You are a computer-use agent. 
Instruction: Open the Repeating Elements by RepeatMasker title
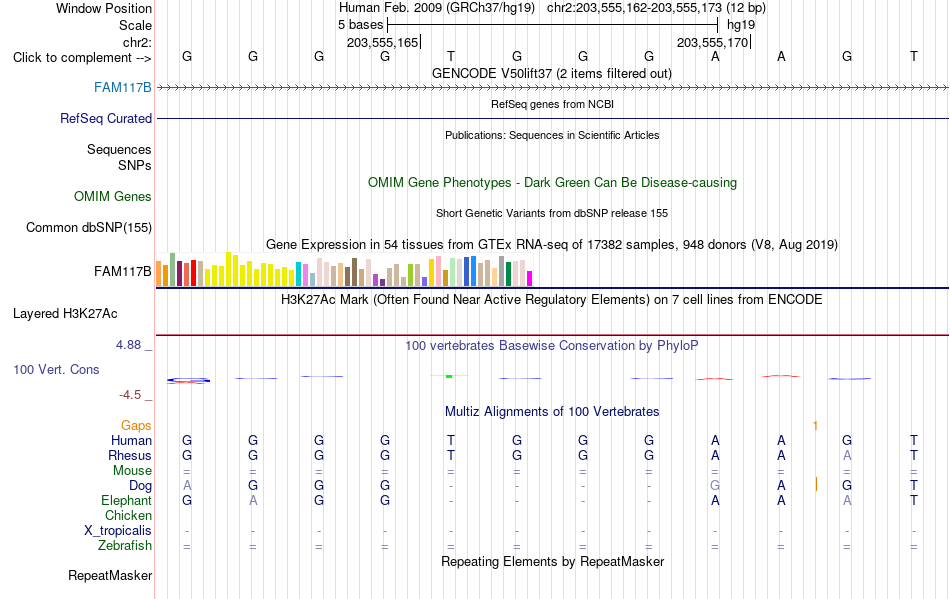tap(552, 562)
